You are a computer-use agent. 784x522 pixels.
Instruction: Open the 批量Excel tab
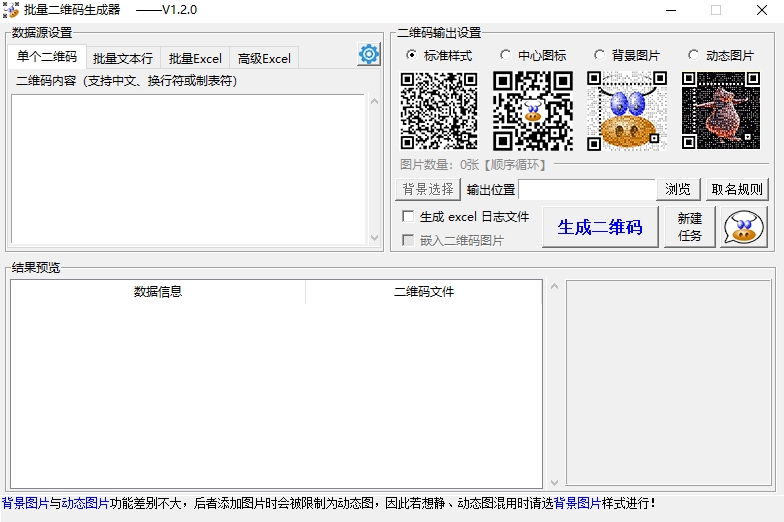pos(195,58)
